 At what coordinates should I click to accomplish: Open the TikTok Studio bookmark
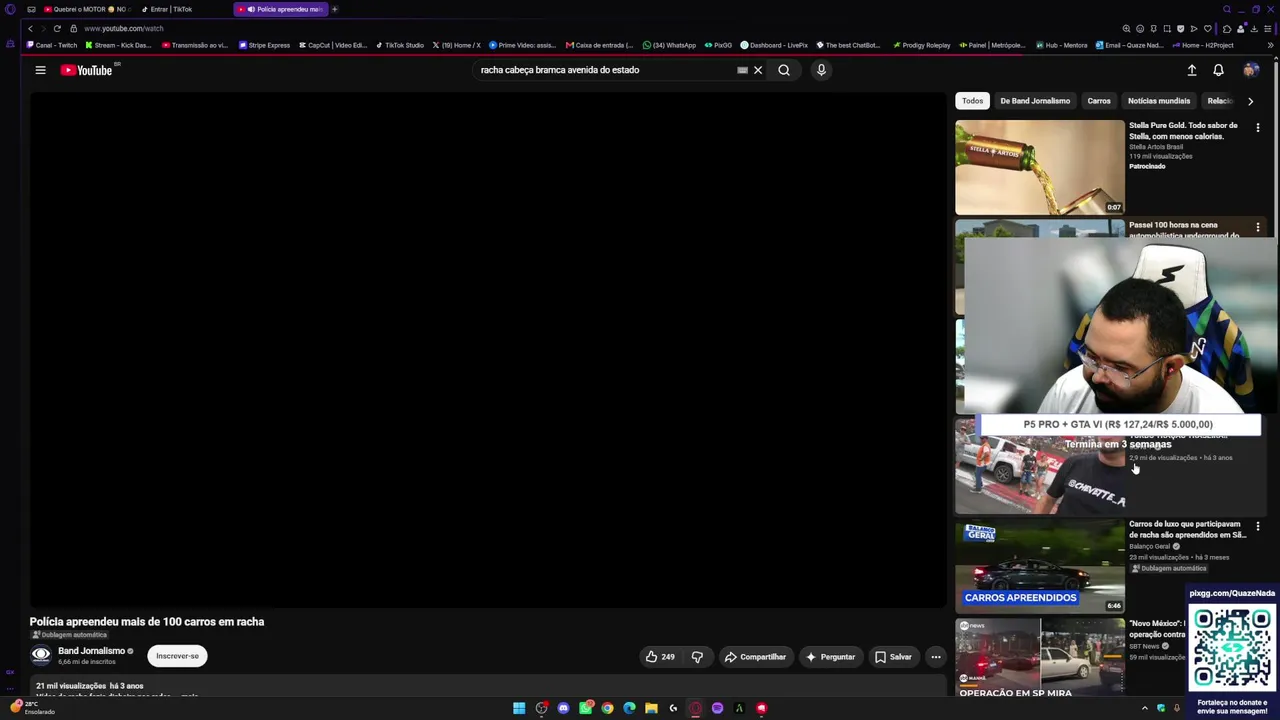[400, 45]
